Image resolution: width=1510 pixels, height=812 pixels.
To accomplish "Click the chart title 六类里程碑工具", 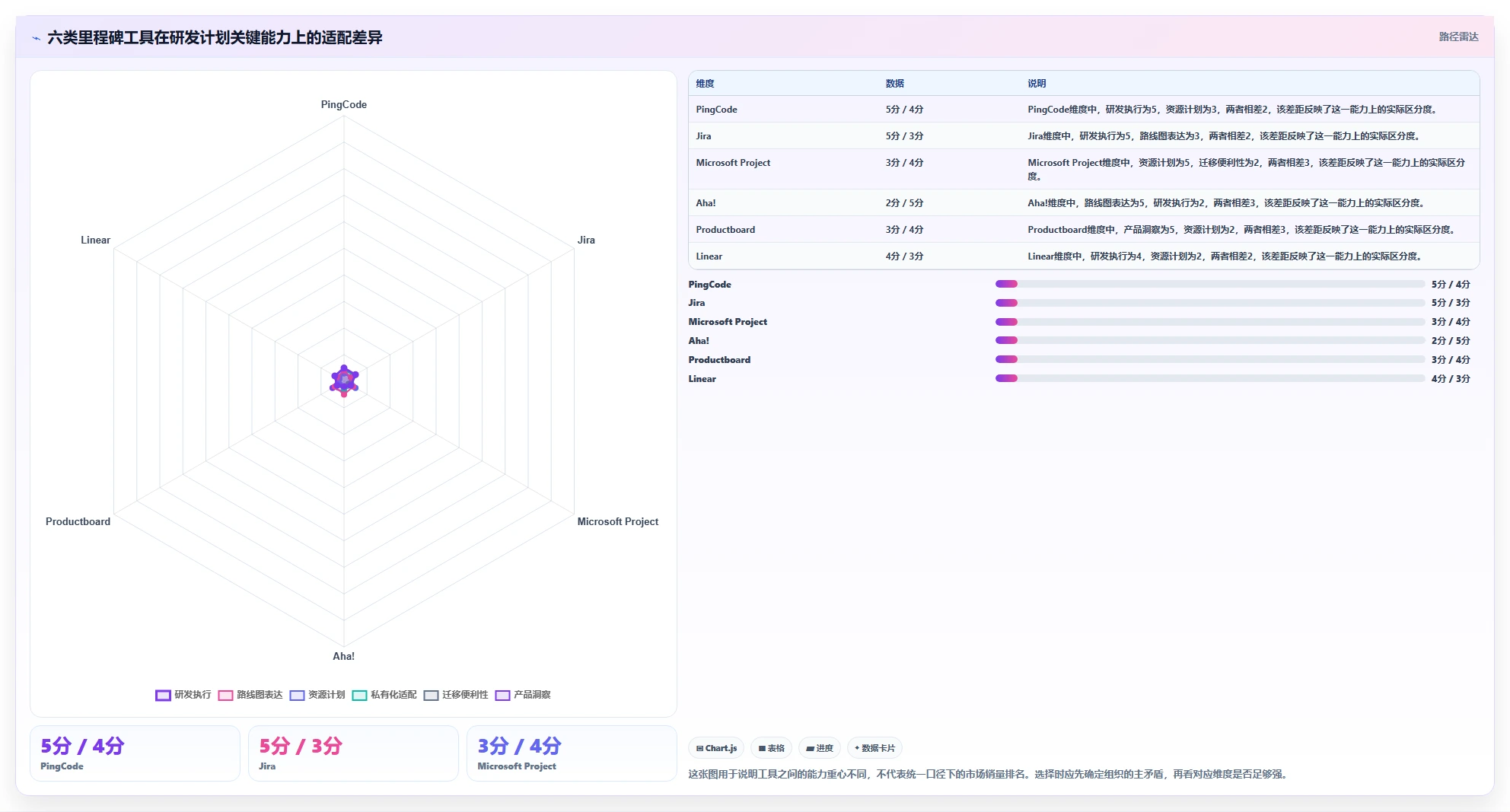I will (x=215, y=37).
